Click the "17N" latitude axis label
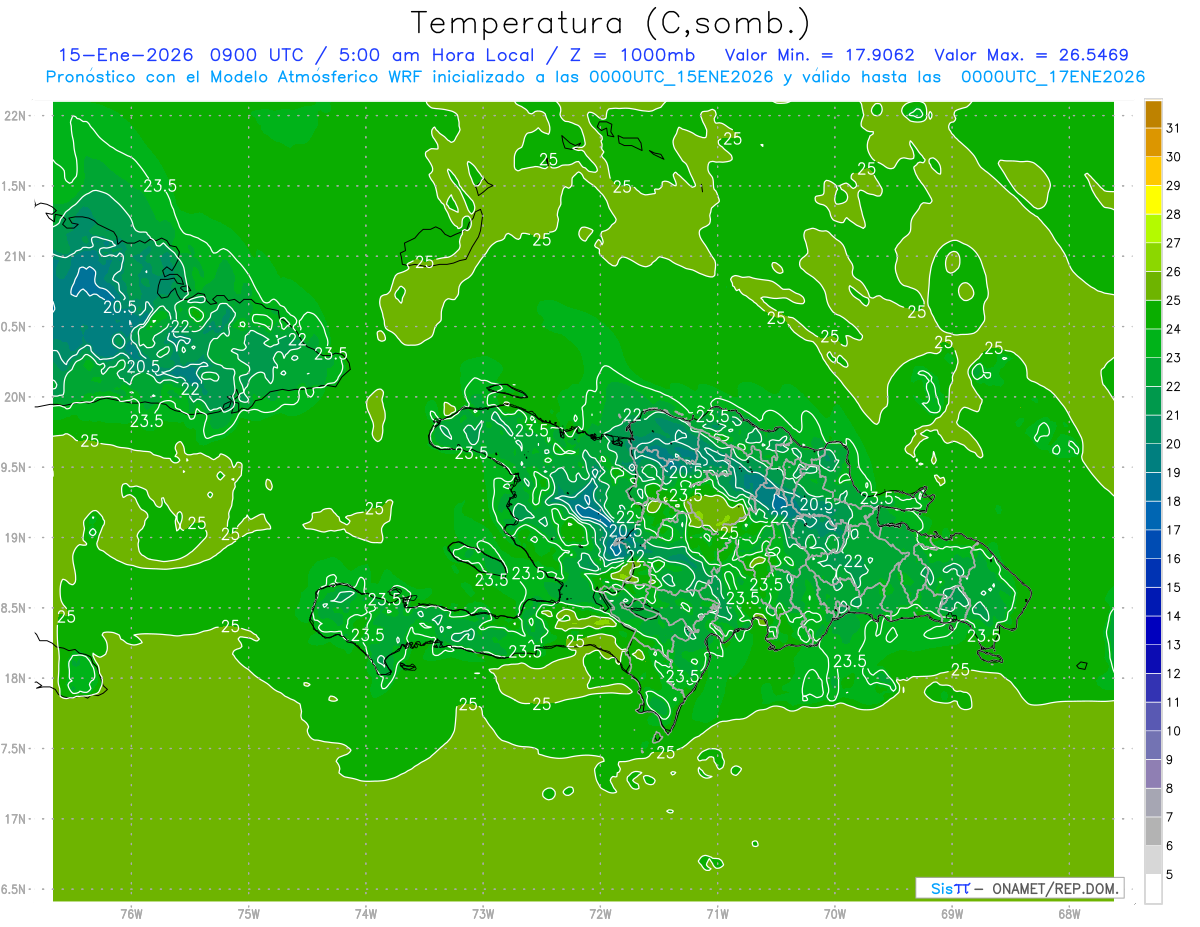1200x927 pixels. [15, 819]
